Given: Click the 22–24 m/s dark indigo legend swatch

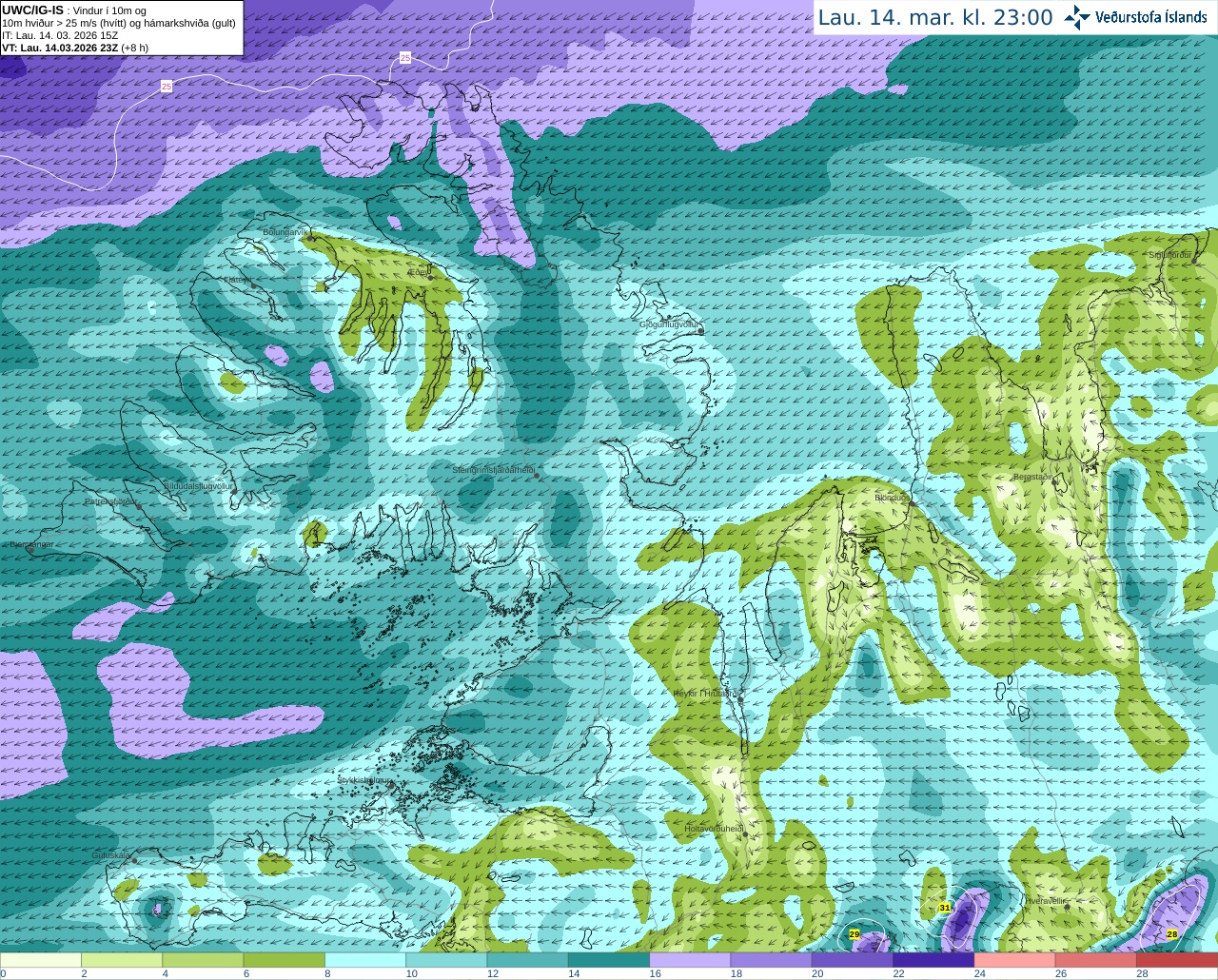Looking at the screenshot, I should (x=933, y=960).
